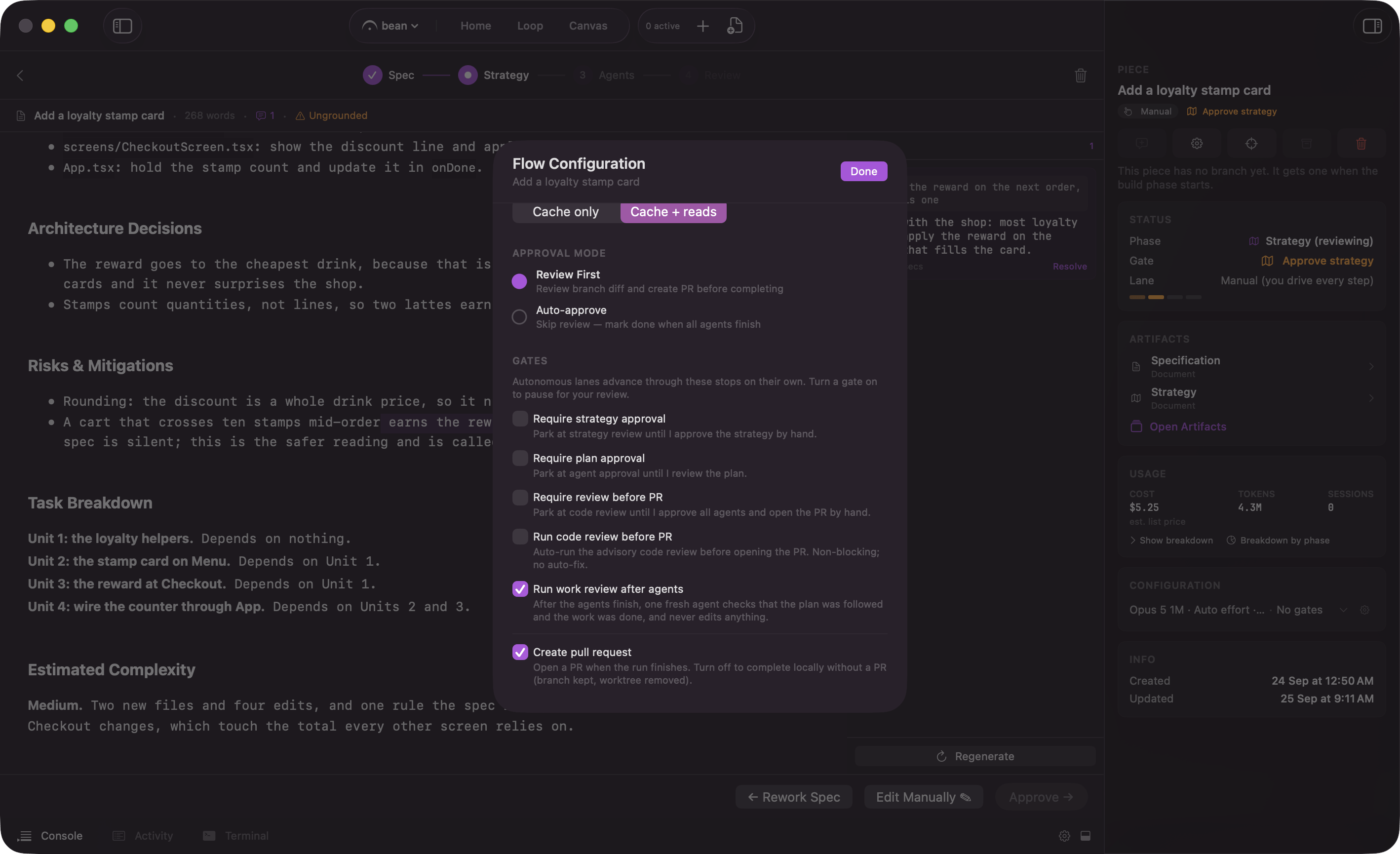Click the Specification document icon in Artifacts
This screenshot has width=1400, height=854.
click(1135, 367)
